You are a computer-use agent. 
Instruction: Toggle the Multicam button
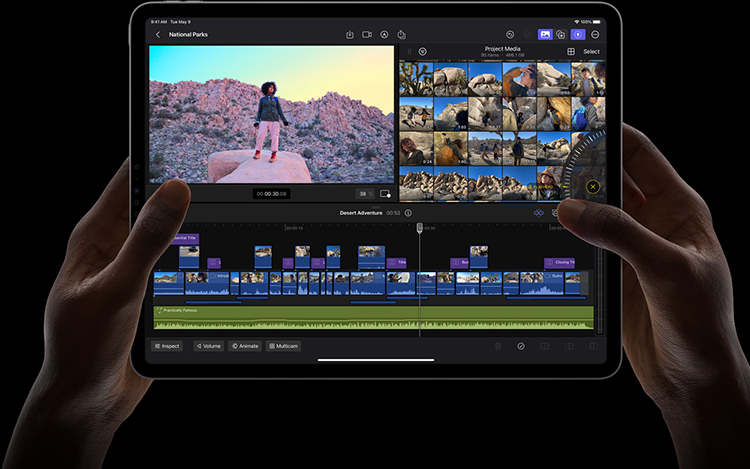(283, 346)
